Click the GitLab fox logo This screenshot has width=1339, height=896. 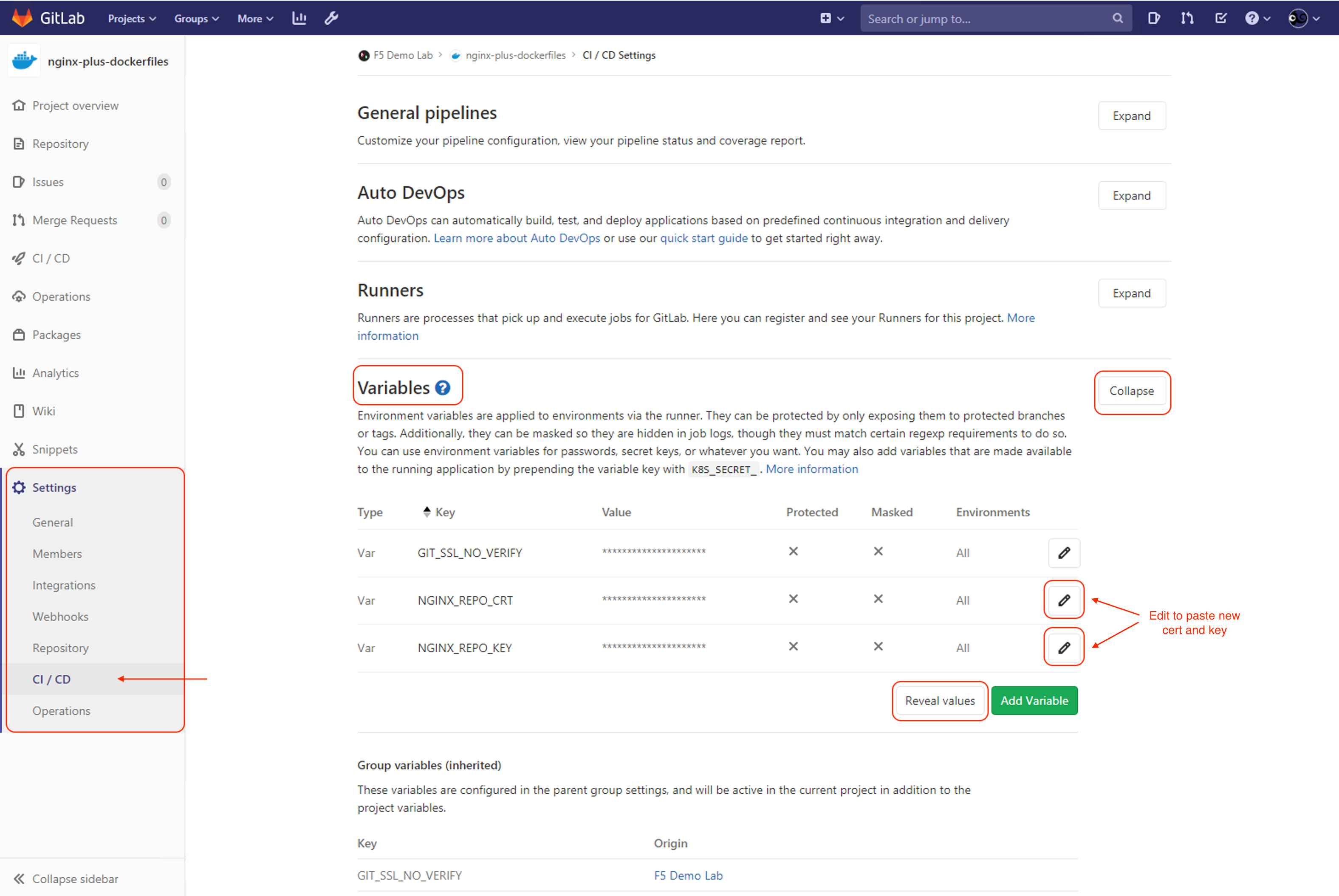(22, 18)
